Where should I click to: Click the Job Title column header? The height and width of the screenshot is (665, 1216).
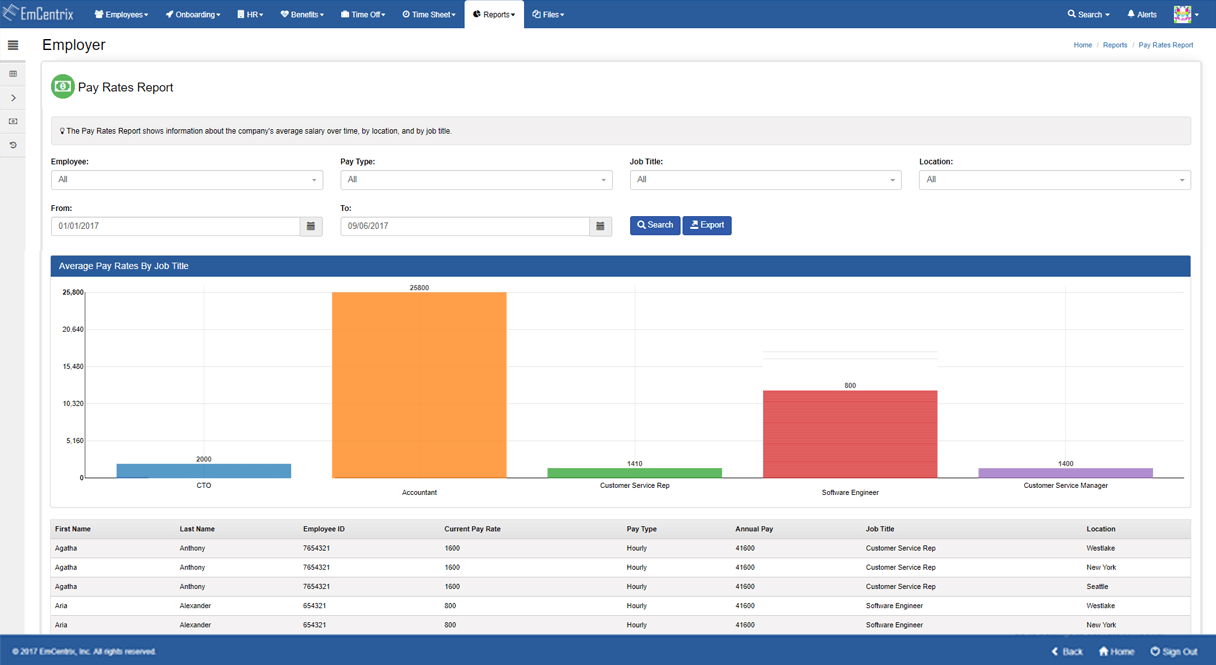[x=880, y=529]
